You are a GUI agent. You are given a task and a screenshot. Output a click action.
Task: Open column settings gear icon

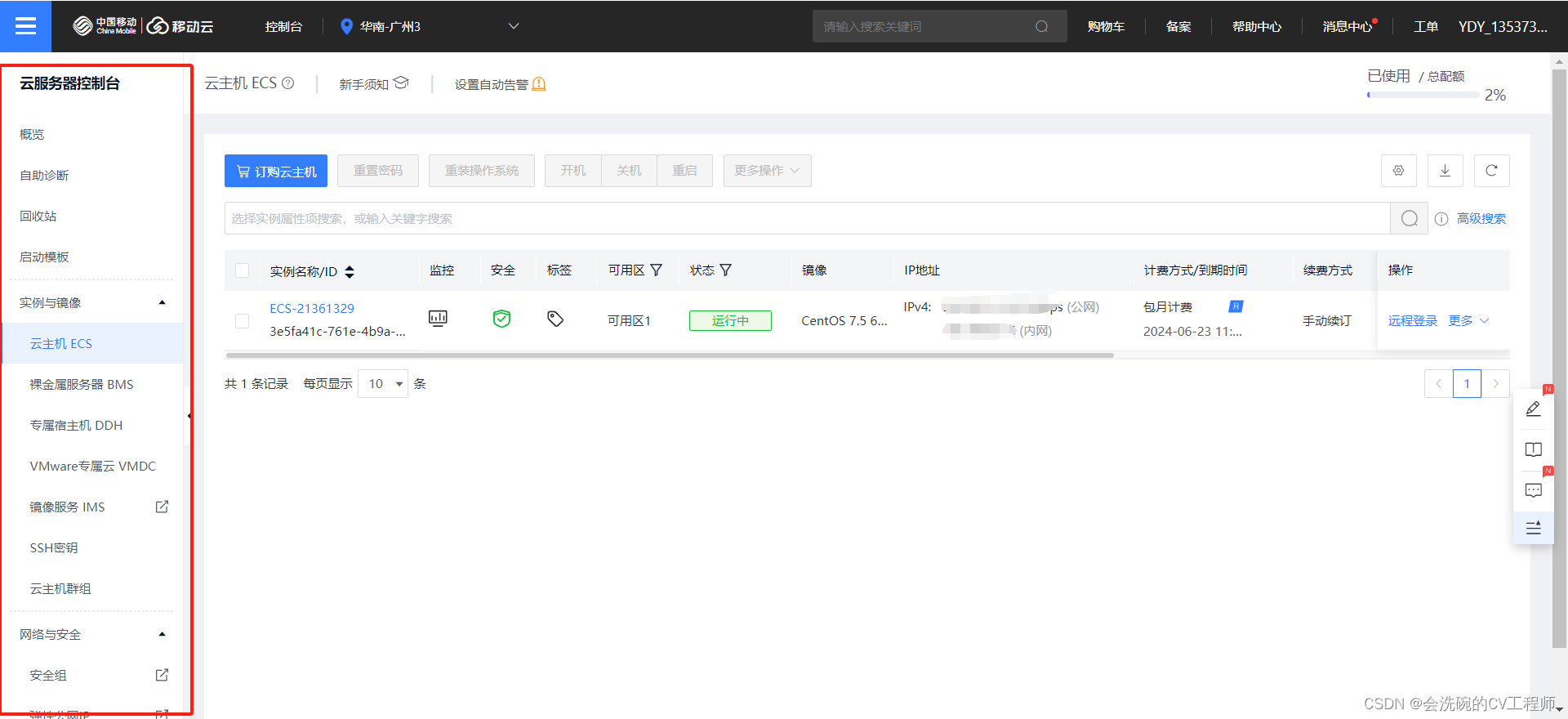pos(1398,171)
